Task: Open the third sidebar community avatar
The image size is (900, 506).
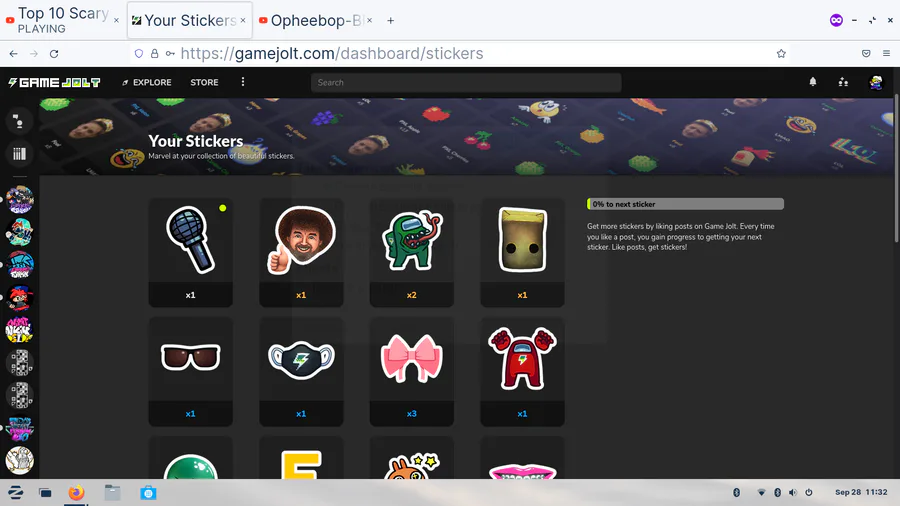Action: (x=20, y=265)
